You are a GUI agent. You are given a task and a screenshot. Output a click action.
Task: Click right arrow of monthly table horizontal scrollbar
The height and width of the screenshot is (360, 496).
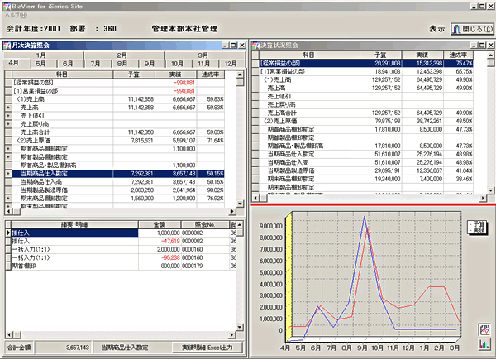tap(233, 211)
